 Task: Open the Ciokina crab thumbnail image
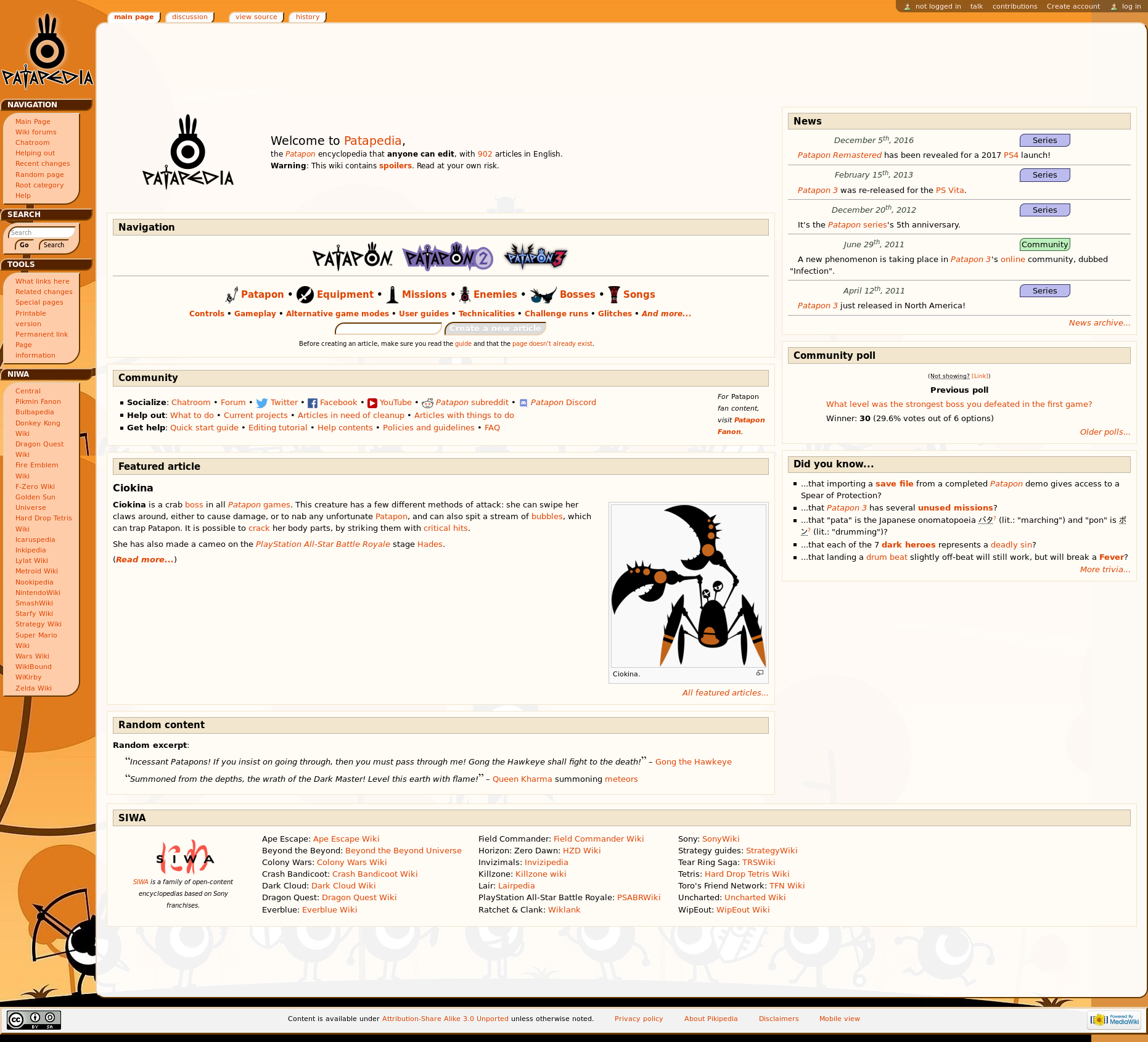click(688, 586)
